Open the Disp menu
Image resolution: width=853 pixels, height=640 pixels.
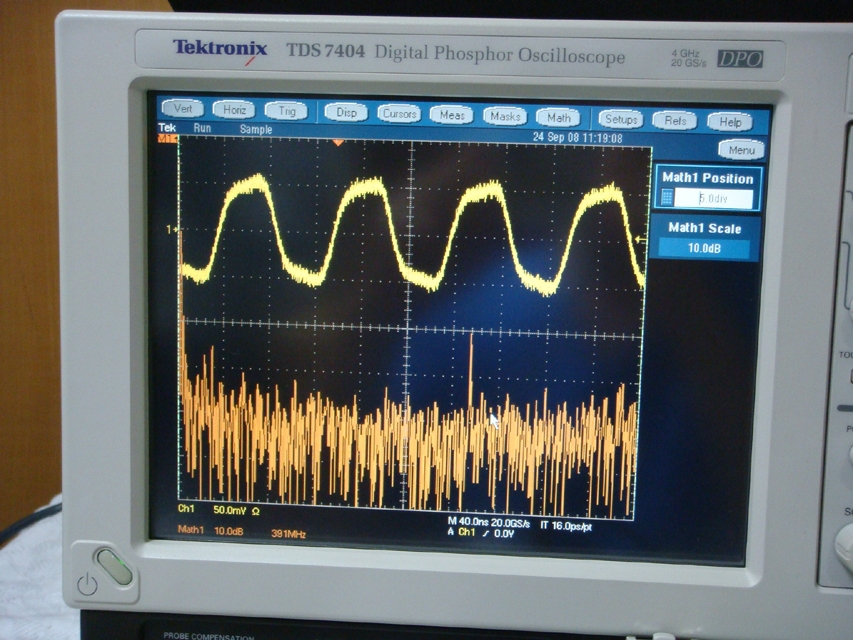[346, 113]
